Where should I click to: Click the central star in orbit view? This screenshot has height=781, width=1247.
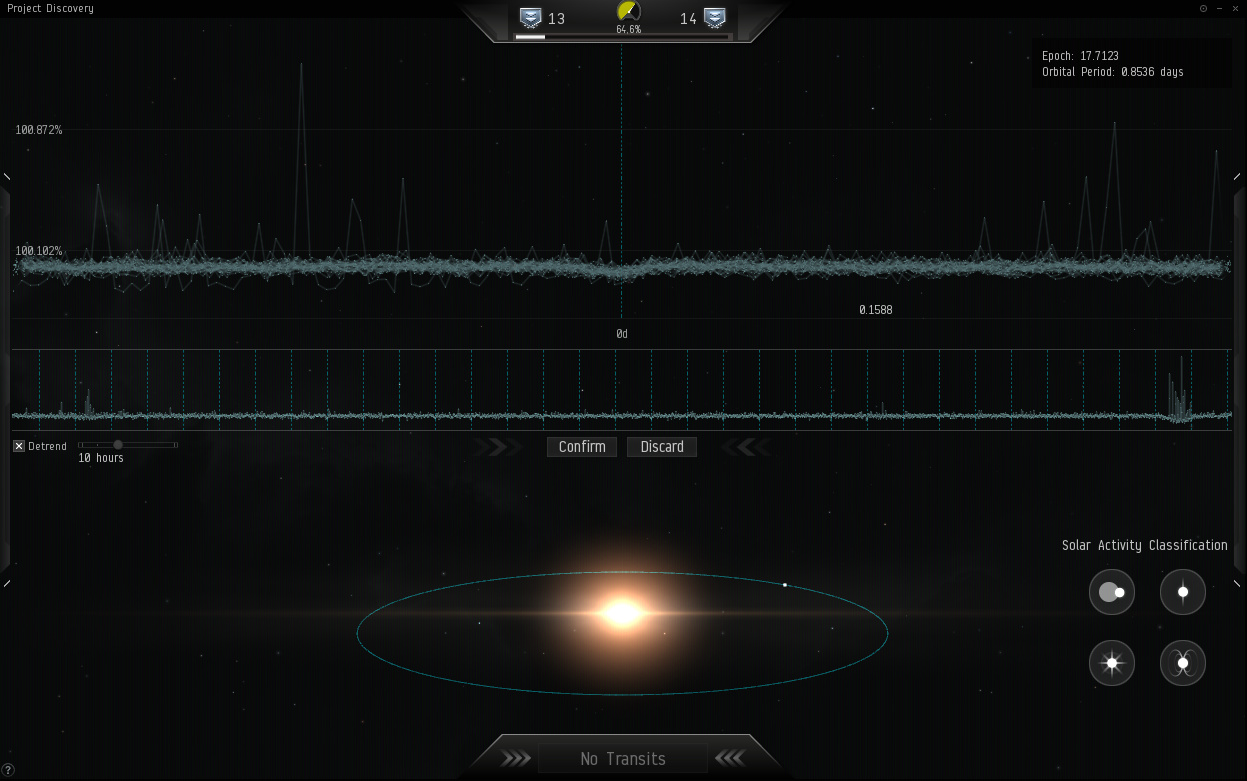coord(622,613)
